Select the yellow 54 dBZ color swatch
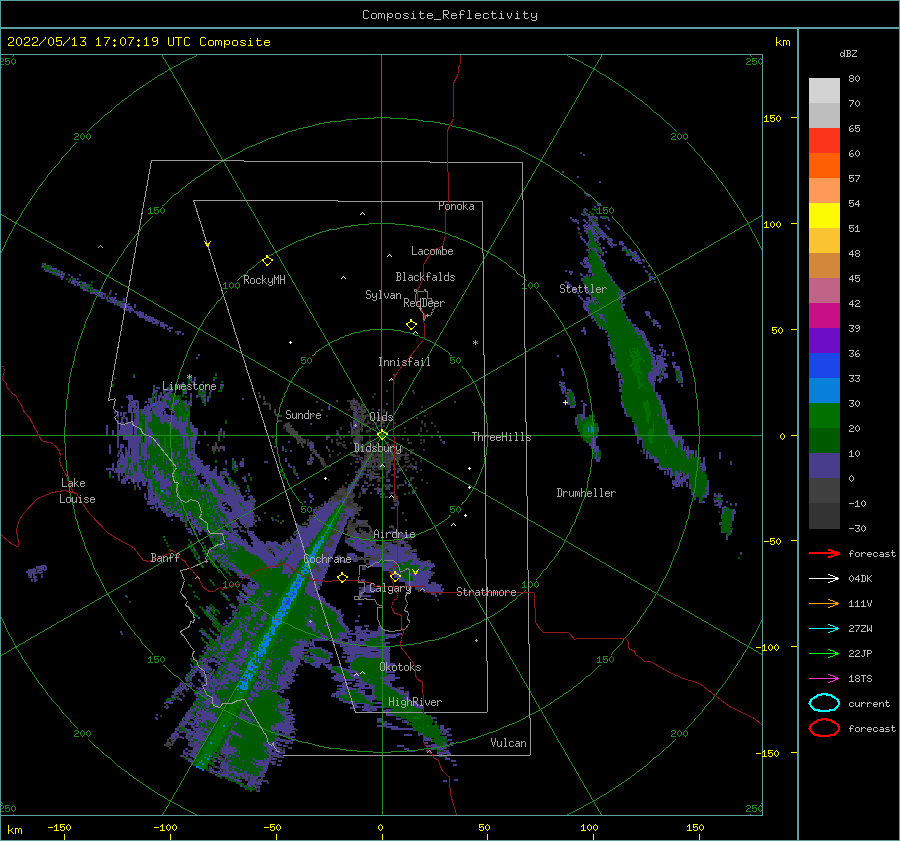Viewport: 900px width, 841px height. pyautogui.click(x=824, y=215)
